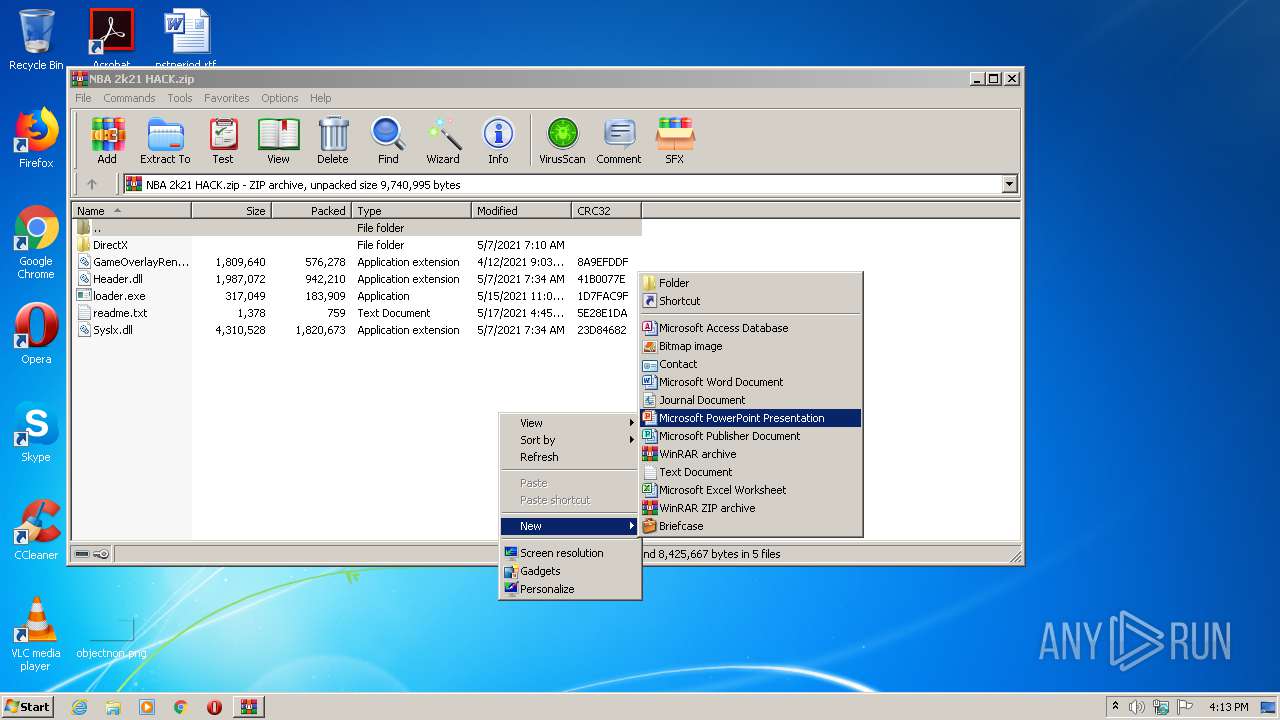The height and width of the screenshot is (720, 1280).
Task: Sort by the Size column header
Action: pyautogui.click(x=231, y=211)
